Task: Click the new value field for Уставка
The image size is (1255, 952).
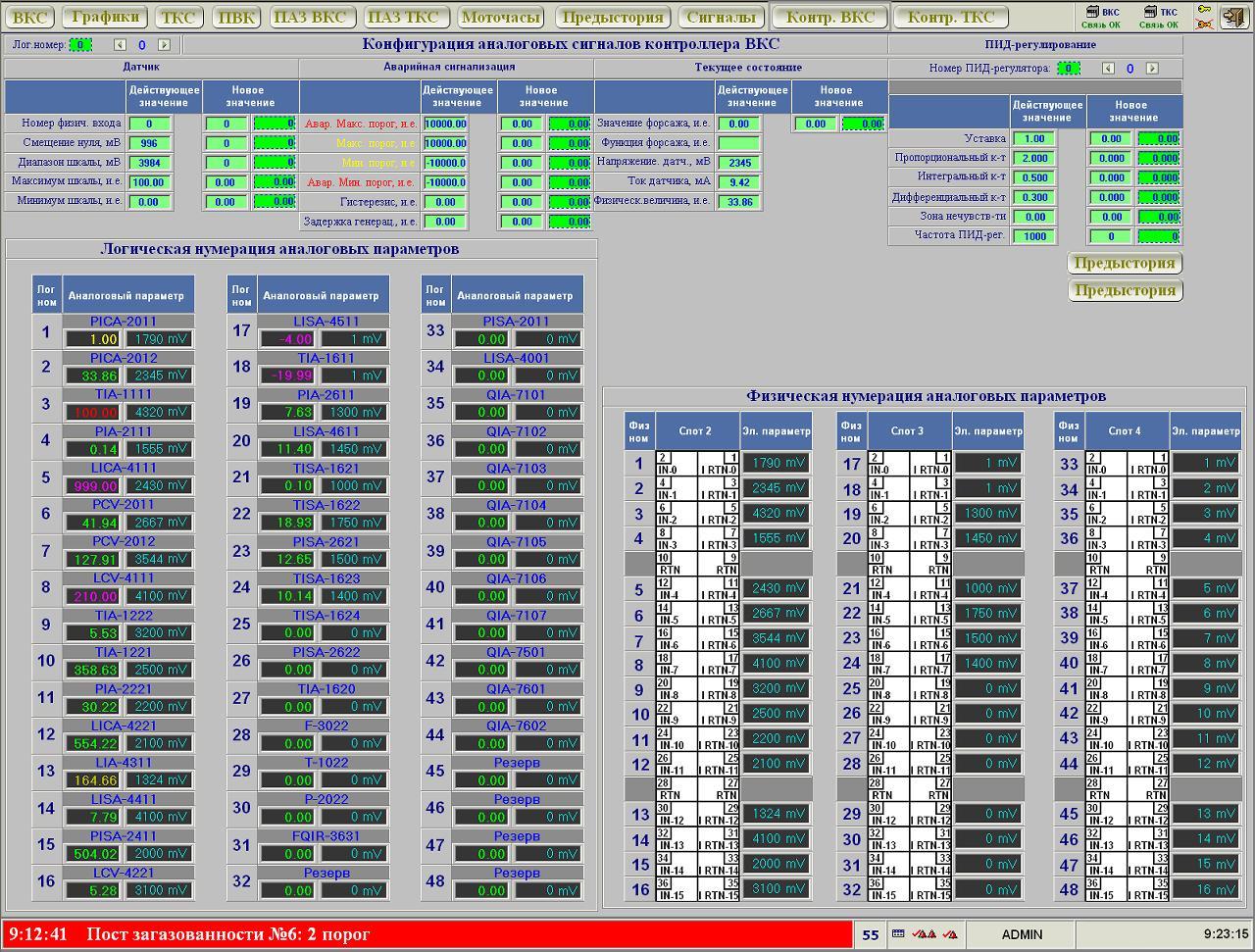Action: tap(1111, 139)
